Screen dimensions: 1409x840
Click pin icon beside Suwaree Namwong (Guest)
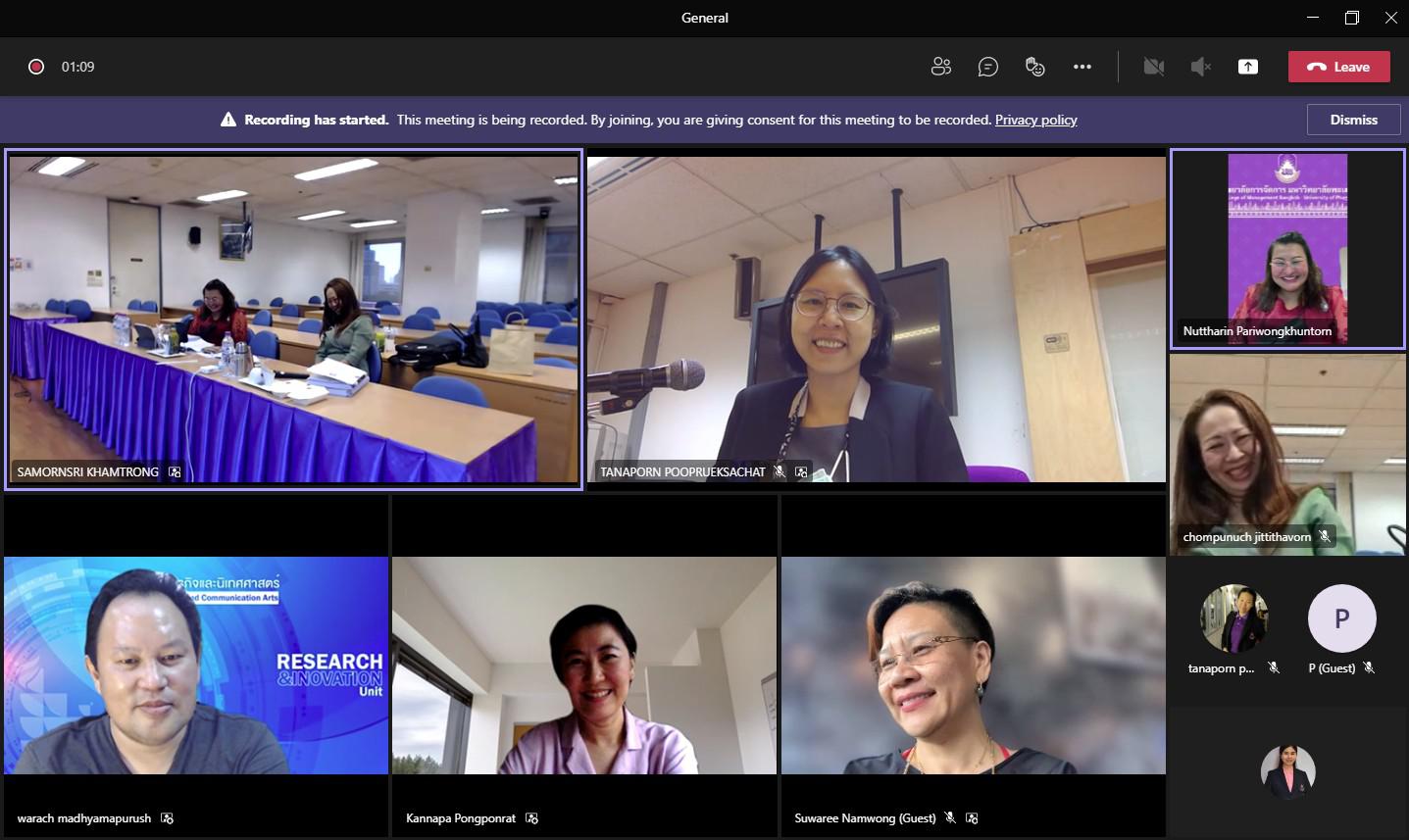972,817
